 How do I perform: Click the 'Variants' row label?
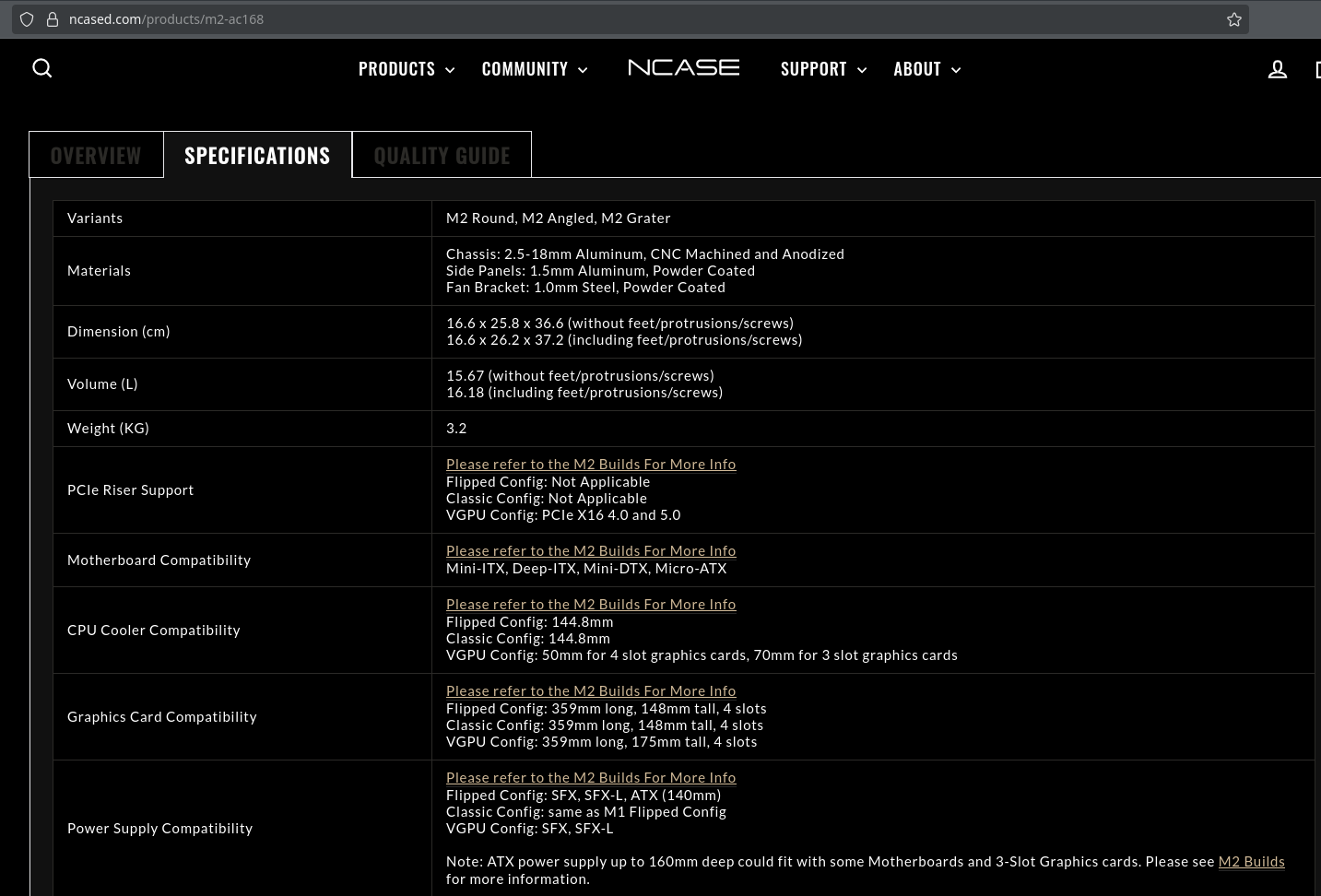click(x=95, y=218)
